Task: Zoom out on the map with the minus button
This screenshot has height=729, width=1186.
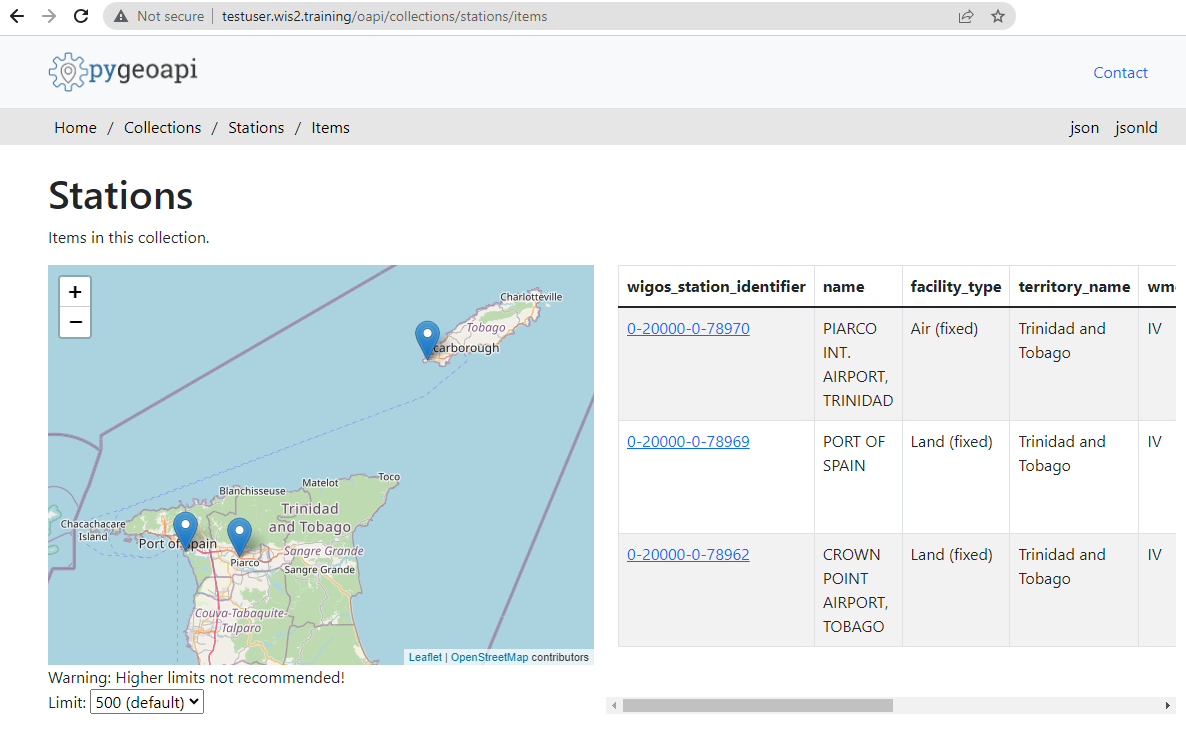Action: [74, 322]
